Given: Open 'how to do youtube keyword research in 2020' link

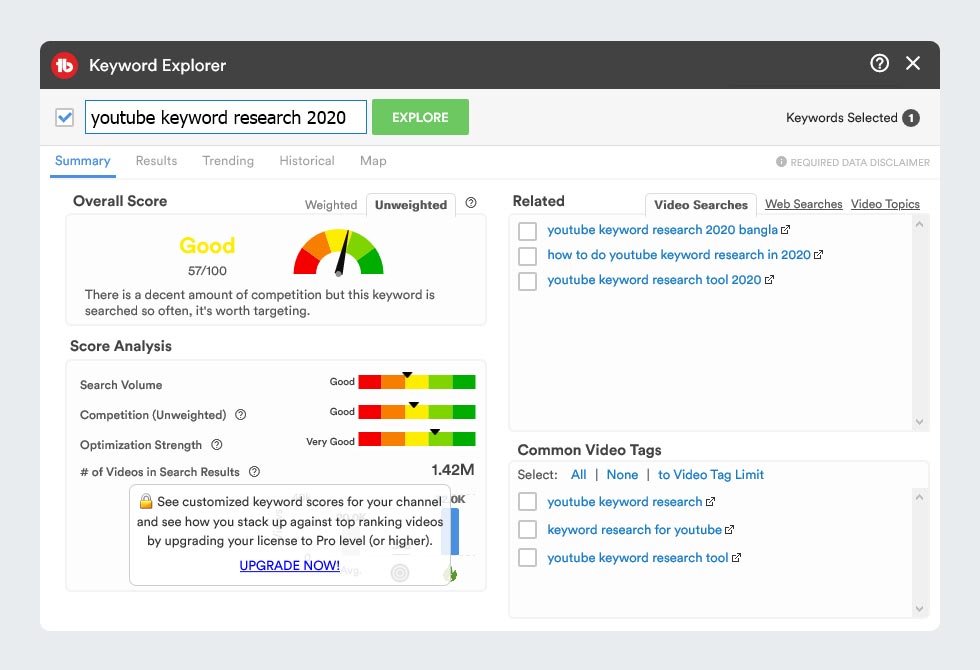Looking at the screenshot, I should click(x=679, y=255).
